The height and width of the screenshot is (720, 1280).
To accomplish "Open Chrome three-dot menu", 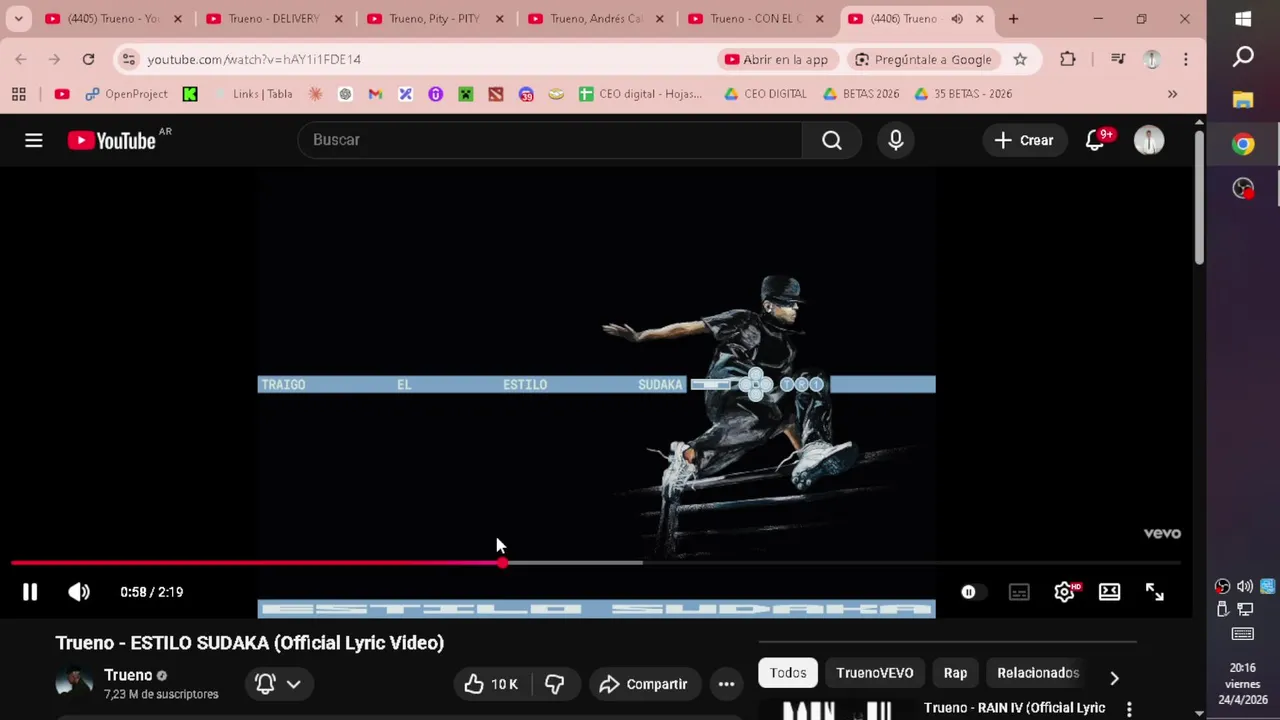I will tap(1185, 59).
